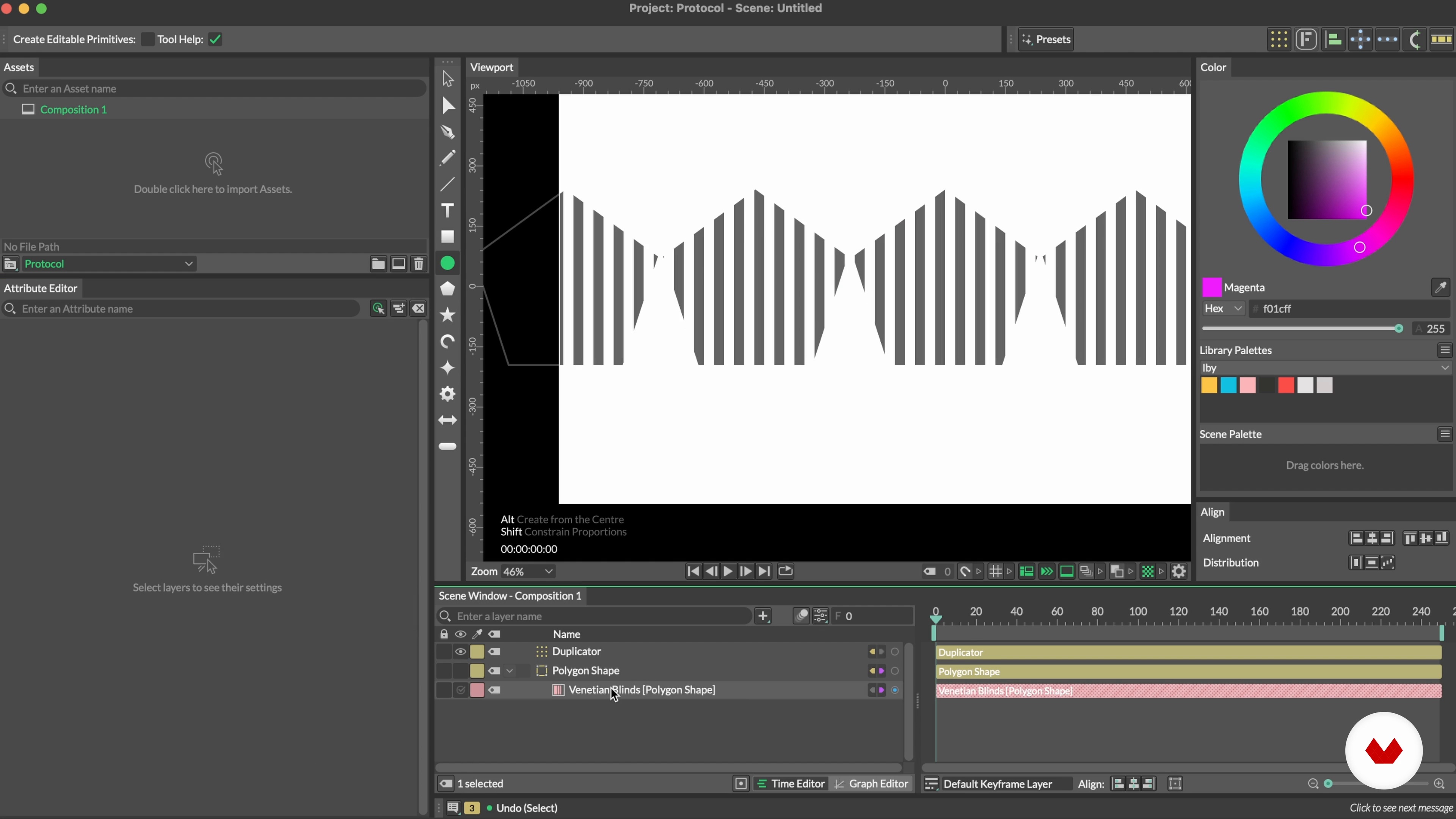
Task: Select the Cog shape tool
Action: pyautogui.click(x=448, y=394)
